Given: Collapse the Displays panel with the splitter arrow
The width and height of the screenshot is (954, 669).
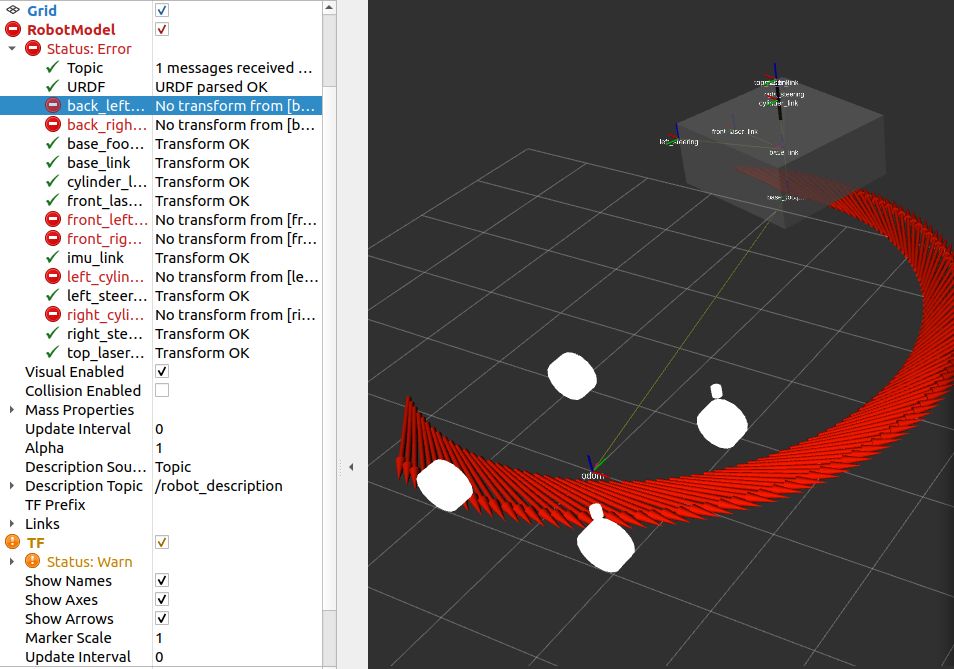Looking at the screenshot, I should (x=351, y=466).
